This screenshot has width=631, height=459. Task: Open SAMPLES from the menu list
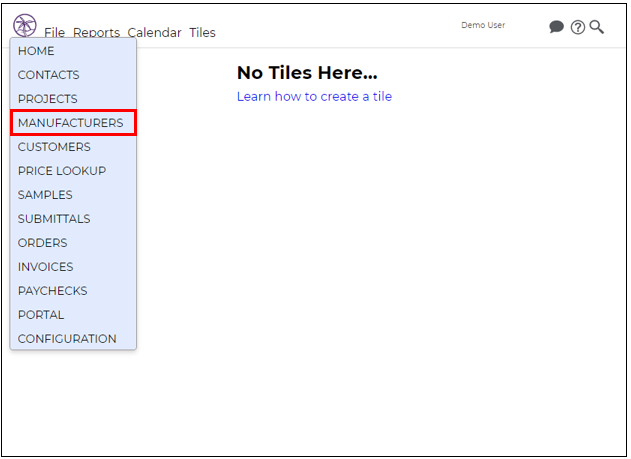point(73,195)
